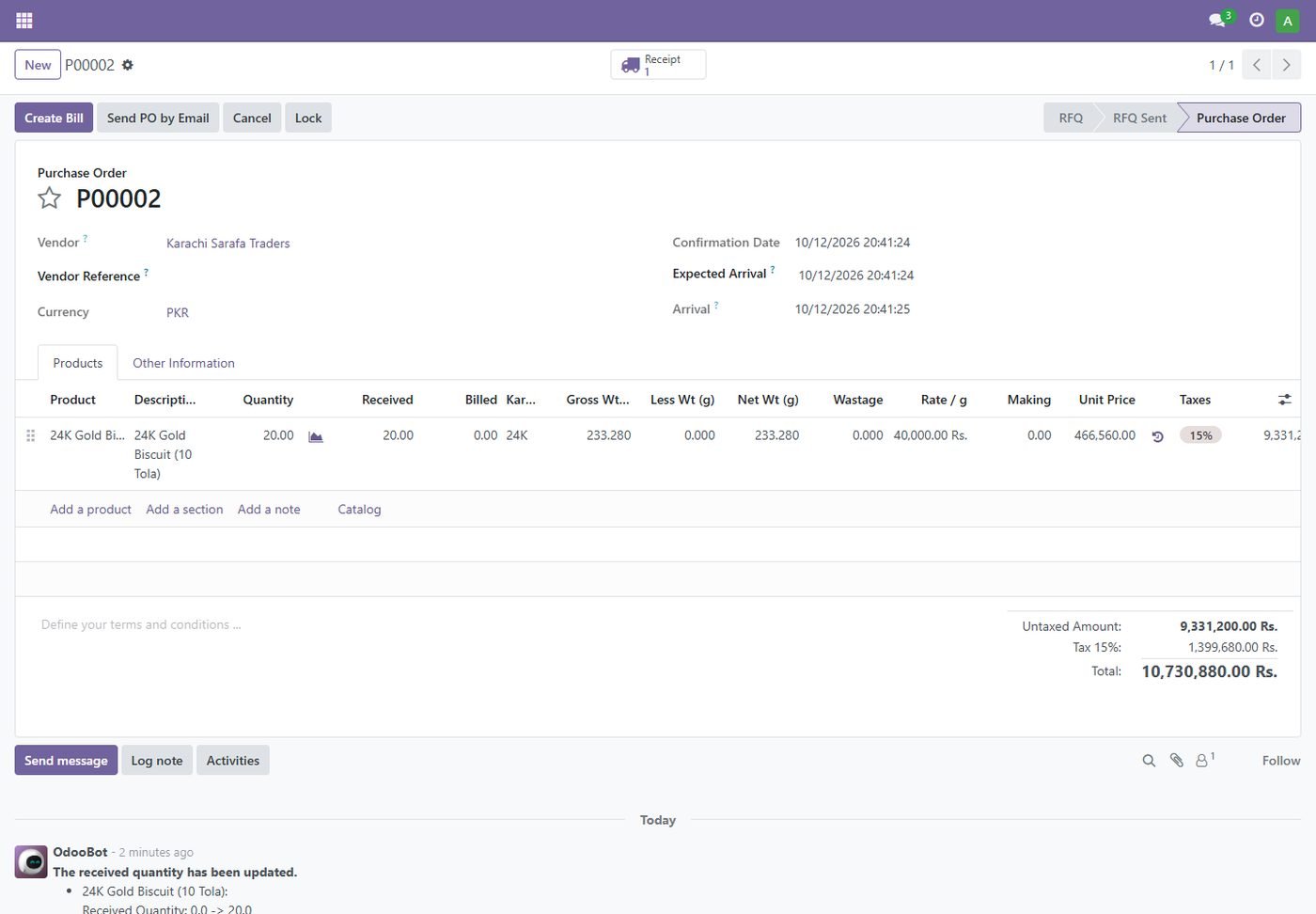Create a New record
The width and height of the screenshot is (1316, 914).
coord(38,65)
